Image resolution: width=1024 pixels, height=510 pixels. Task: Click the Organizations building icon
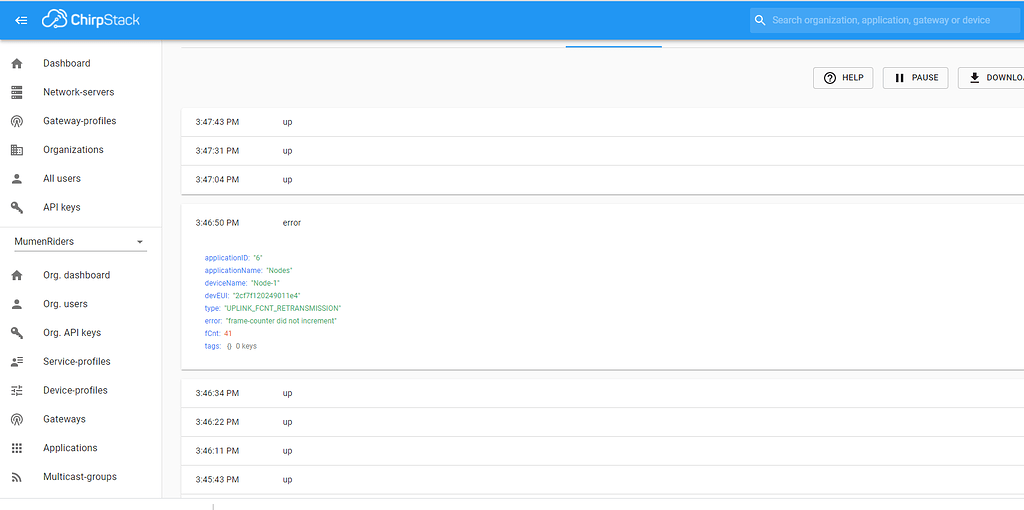[17, 150]
